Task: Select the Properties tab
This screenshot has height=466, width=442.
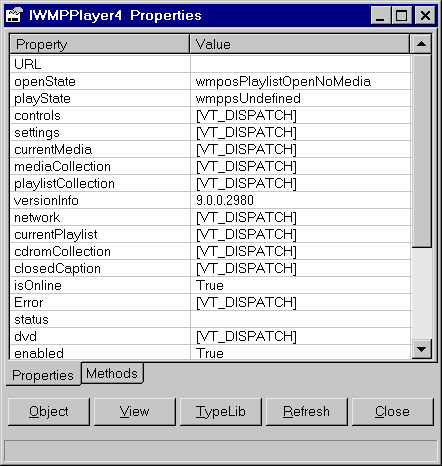Action: (x=43, y=375)
